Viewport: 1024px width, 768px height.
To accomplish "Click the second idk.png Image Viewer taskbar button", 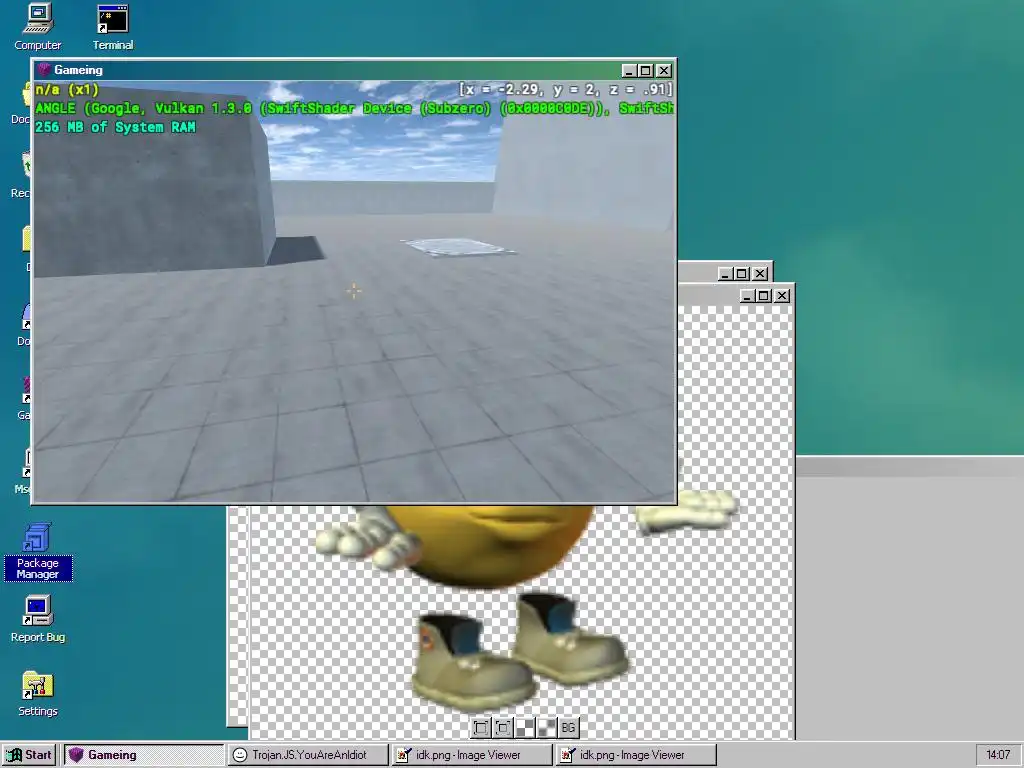I will (636, 755).
